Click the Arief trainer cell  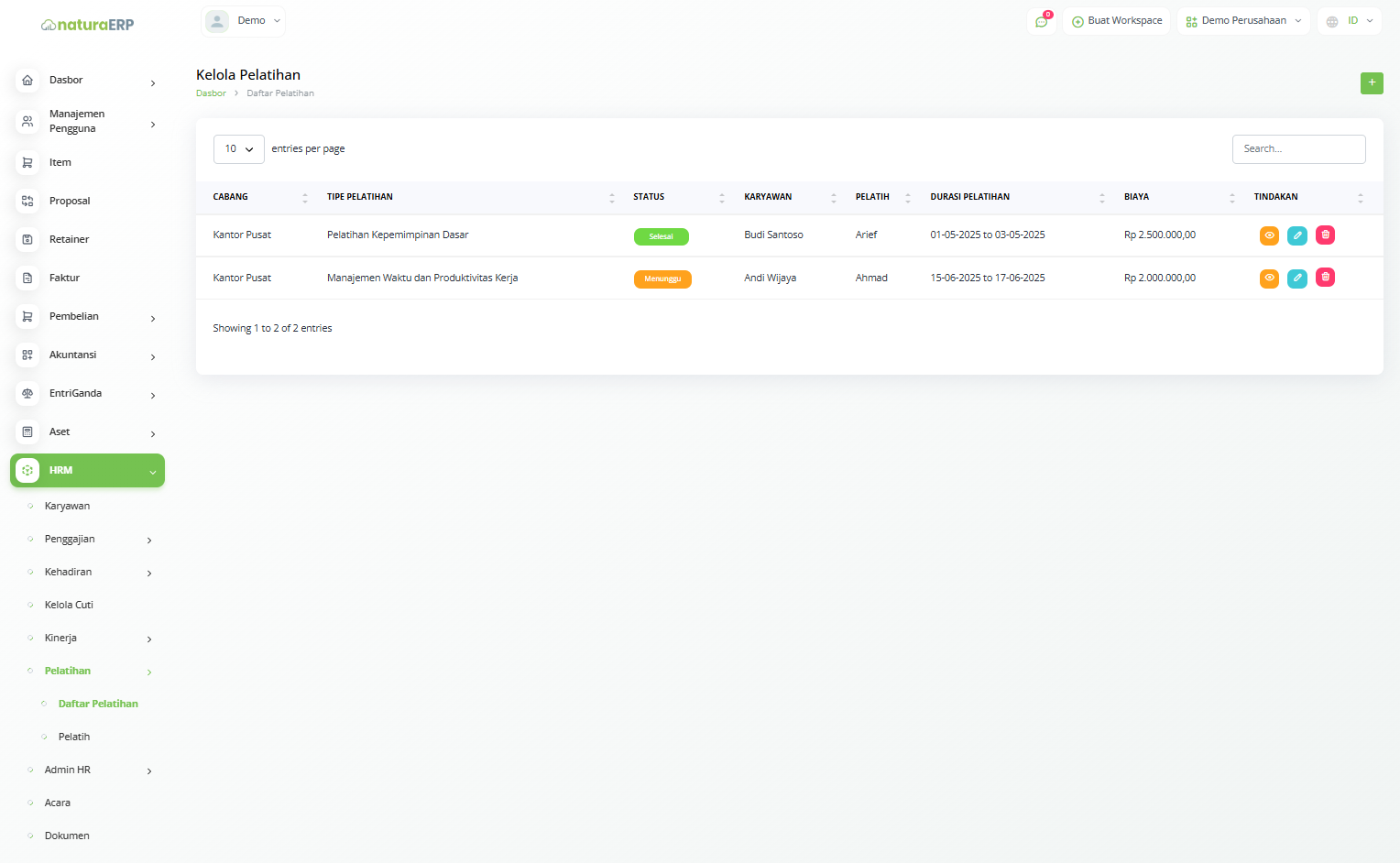[866, 235]
